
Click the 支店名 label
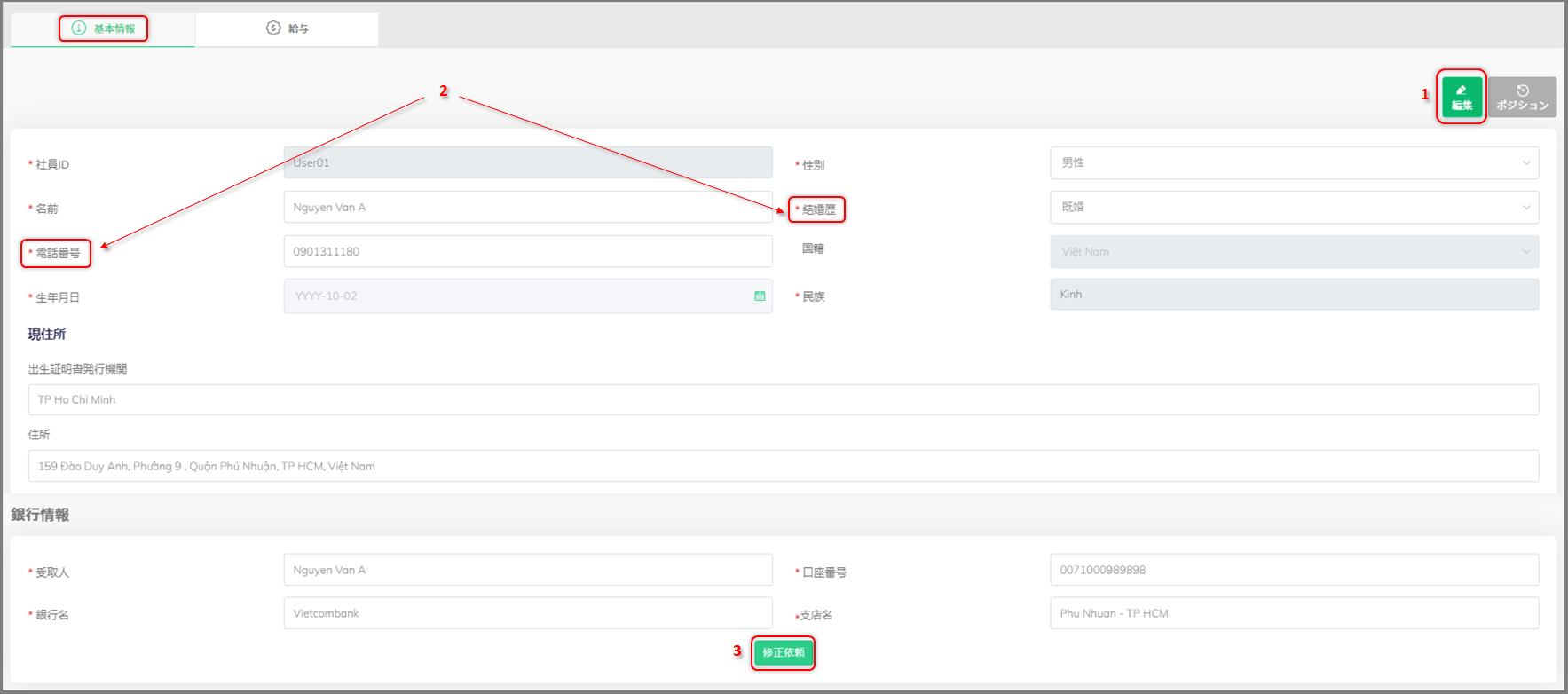pos(816,615)
